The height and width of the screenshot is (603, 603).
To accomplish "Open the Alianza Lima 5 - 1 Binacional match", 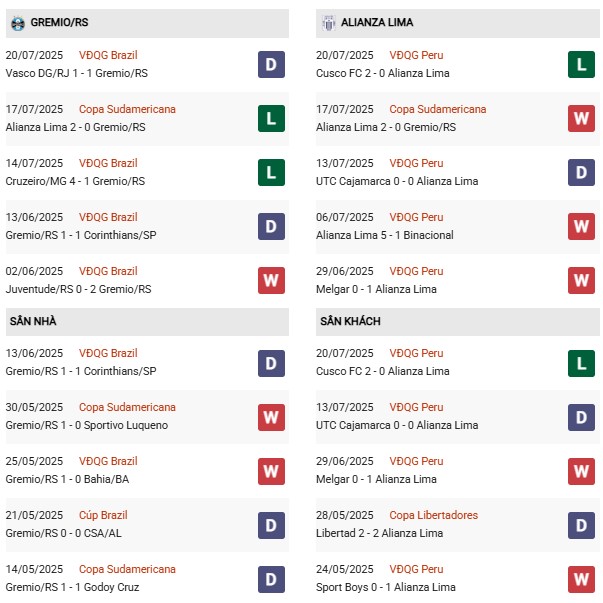I will click(x=384, y=235).
